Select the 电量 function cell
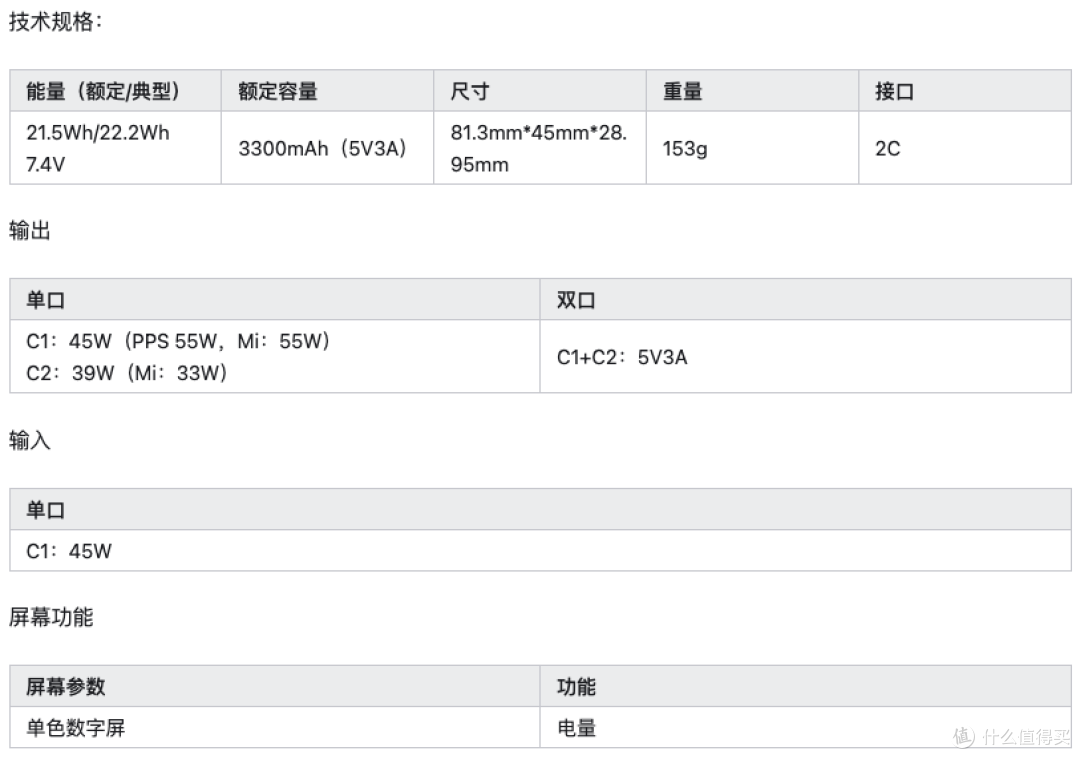This screenshot has width=1080, height=759. (x=805, y=727)
